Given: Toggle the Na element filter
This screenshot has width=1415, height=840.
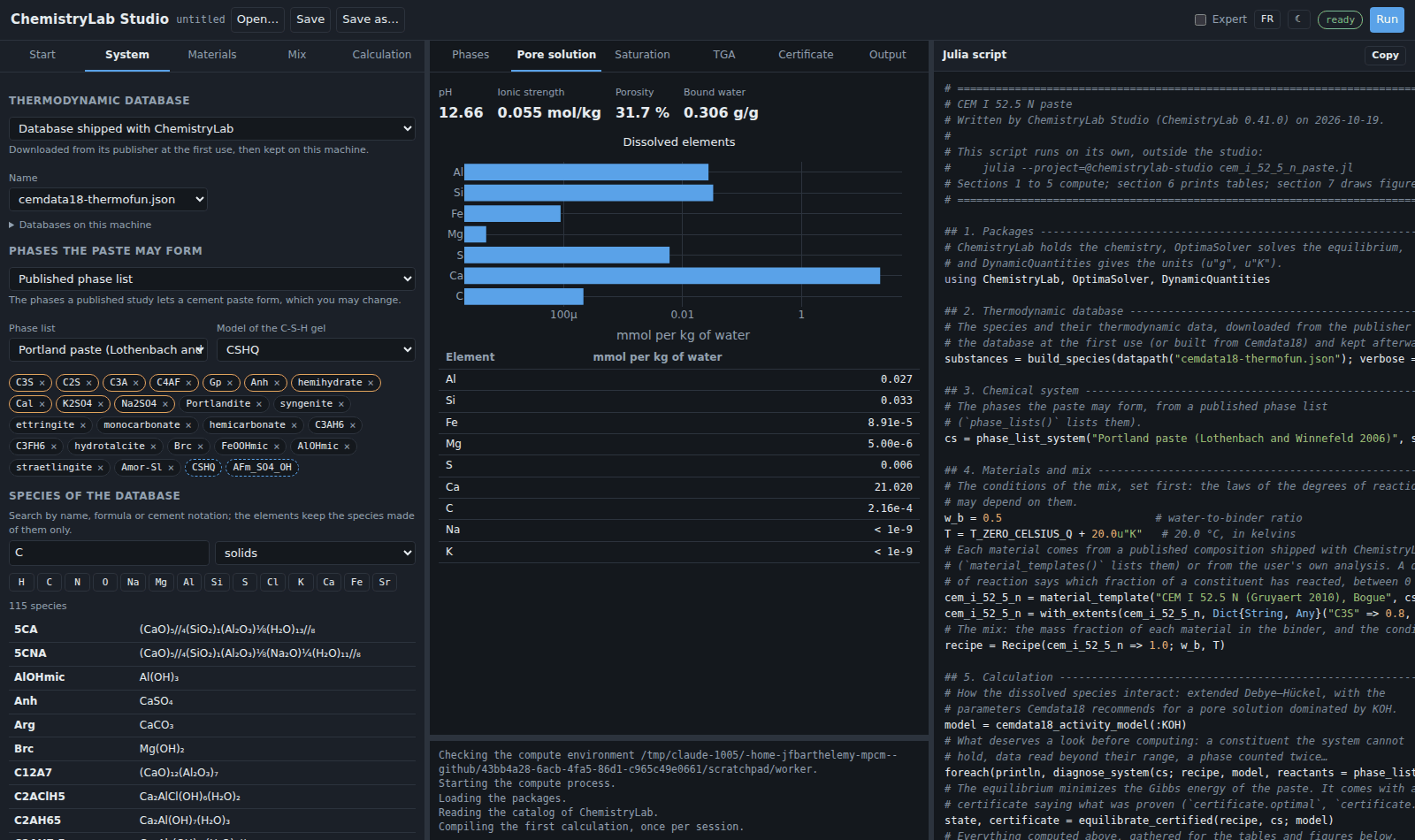Looking at the screenshot, I should 133,582.
